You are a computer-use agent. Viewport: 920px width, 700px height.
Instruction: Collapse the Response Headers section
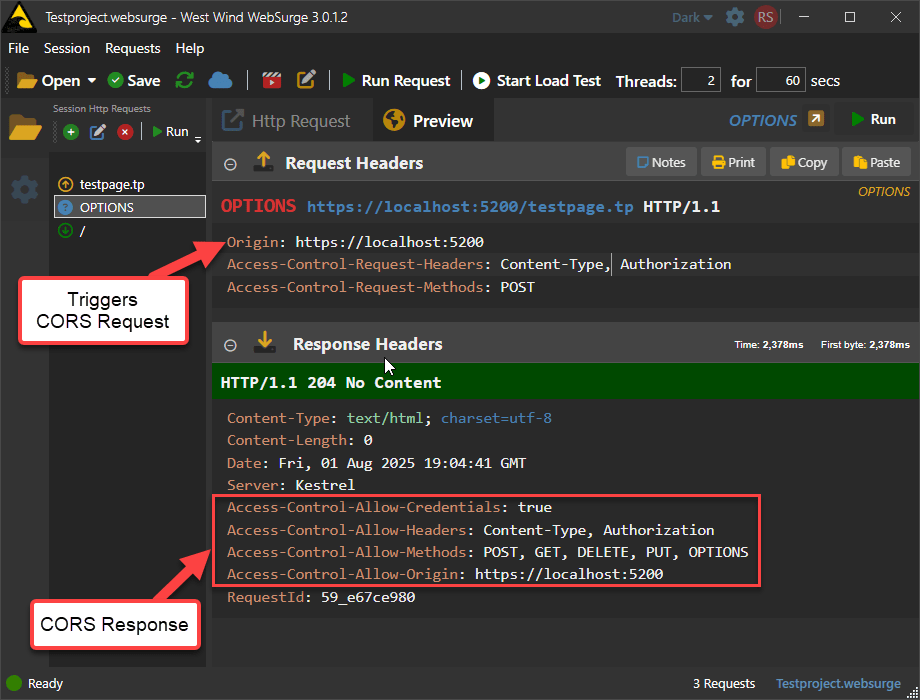230,345
